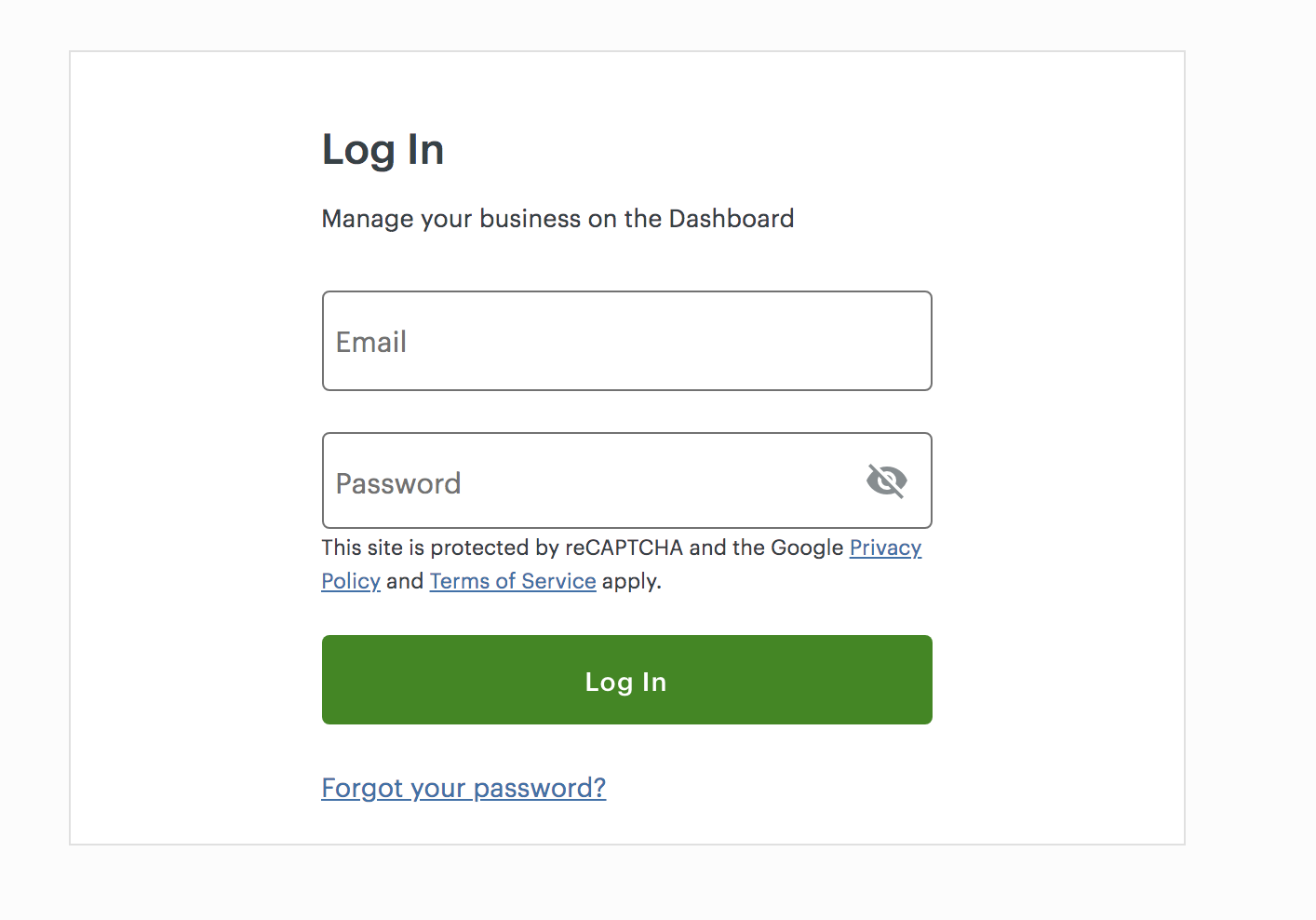Screen dimensions: 1316x920
Task: Open the Terms of Service link
Action: coord(513,581)
